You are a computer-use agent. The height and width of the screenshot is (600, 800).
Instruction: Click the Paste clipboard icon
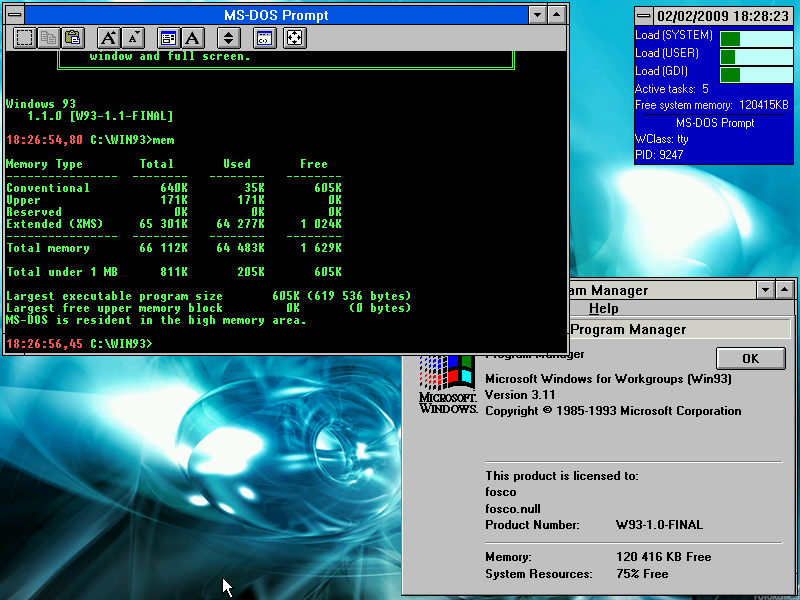tap(73, 38)
